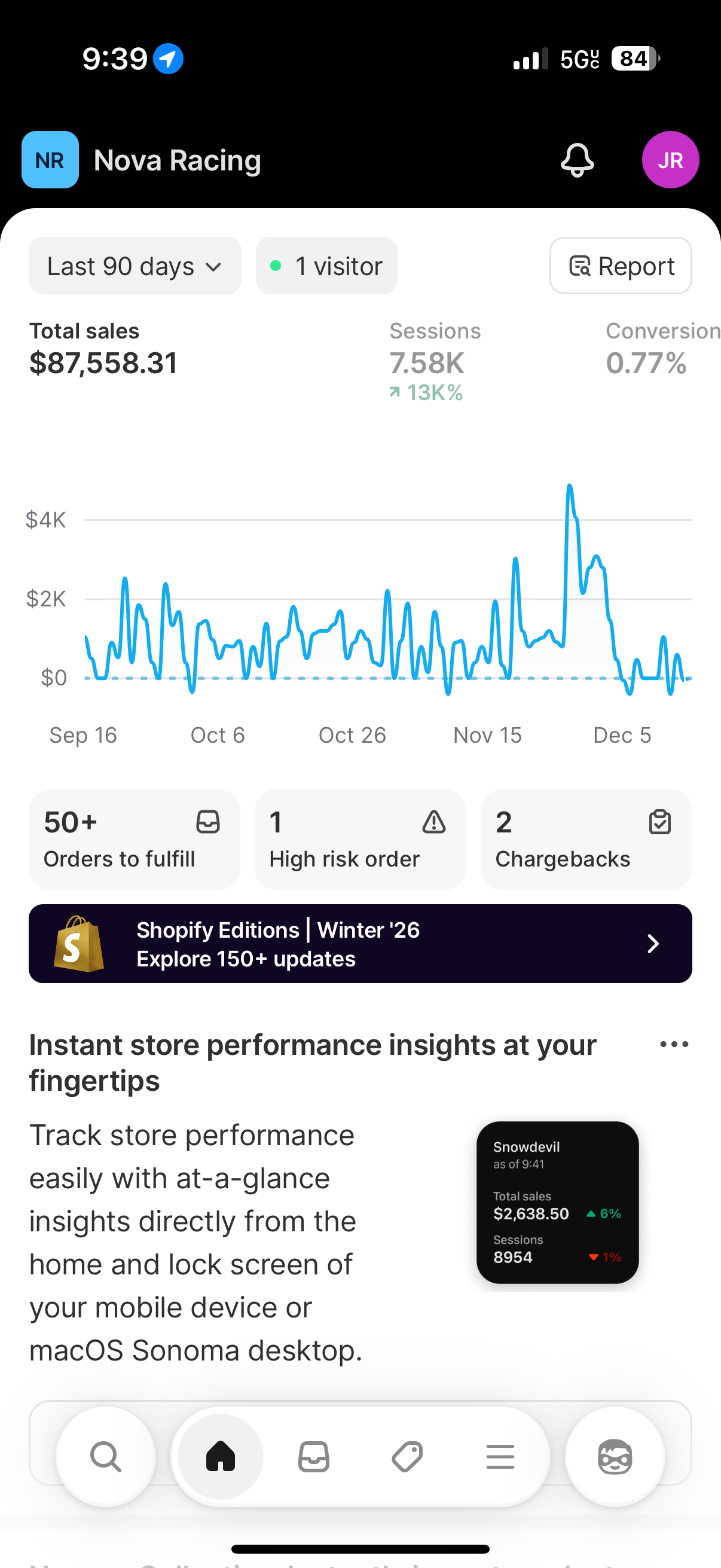The image size is (721, 1568).
Task: Open the insights card three-dot menu
Action: (674, 1045)
